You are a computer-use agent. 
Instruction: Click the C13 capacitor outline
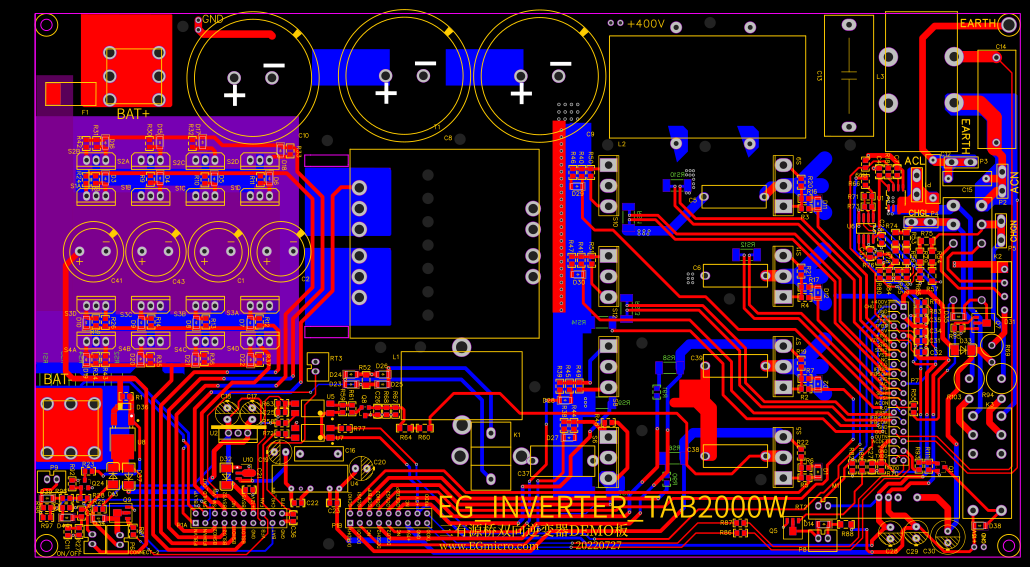(849, 76)
